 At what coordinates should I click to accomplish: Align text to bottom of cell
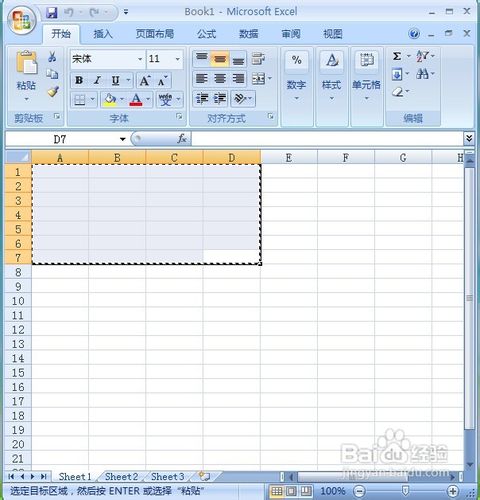point(238,59)
